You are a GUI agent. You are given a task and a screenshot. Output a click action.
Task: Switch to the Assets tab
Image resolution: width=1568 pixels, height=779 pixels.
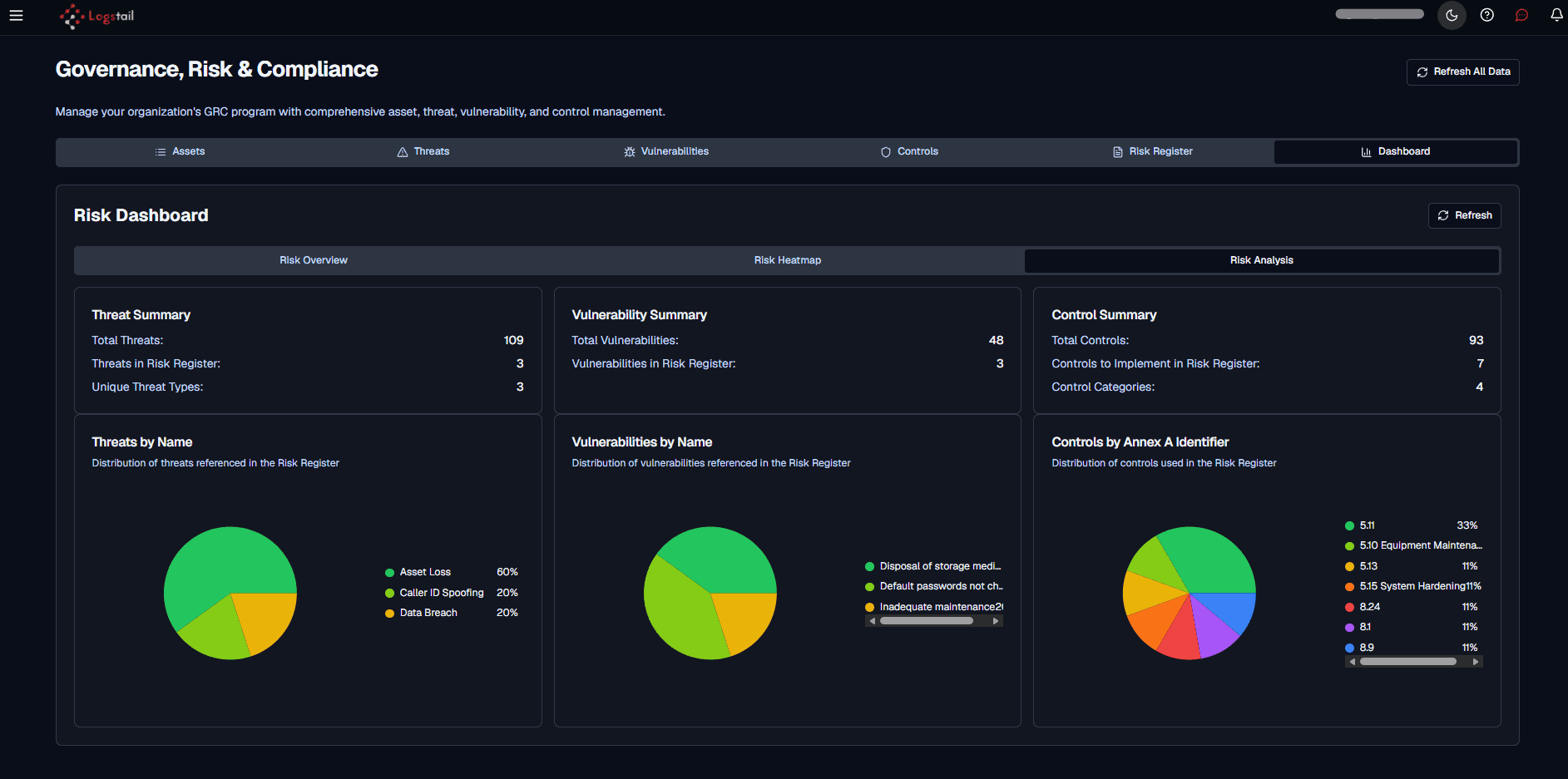[180, 151]
